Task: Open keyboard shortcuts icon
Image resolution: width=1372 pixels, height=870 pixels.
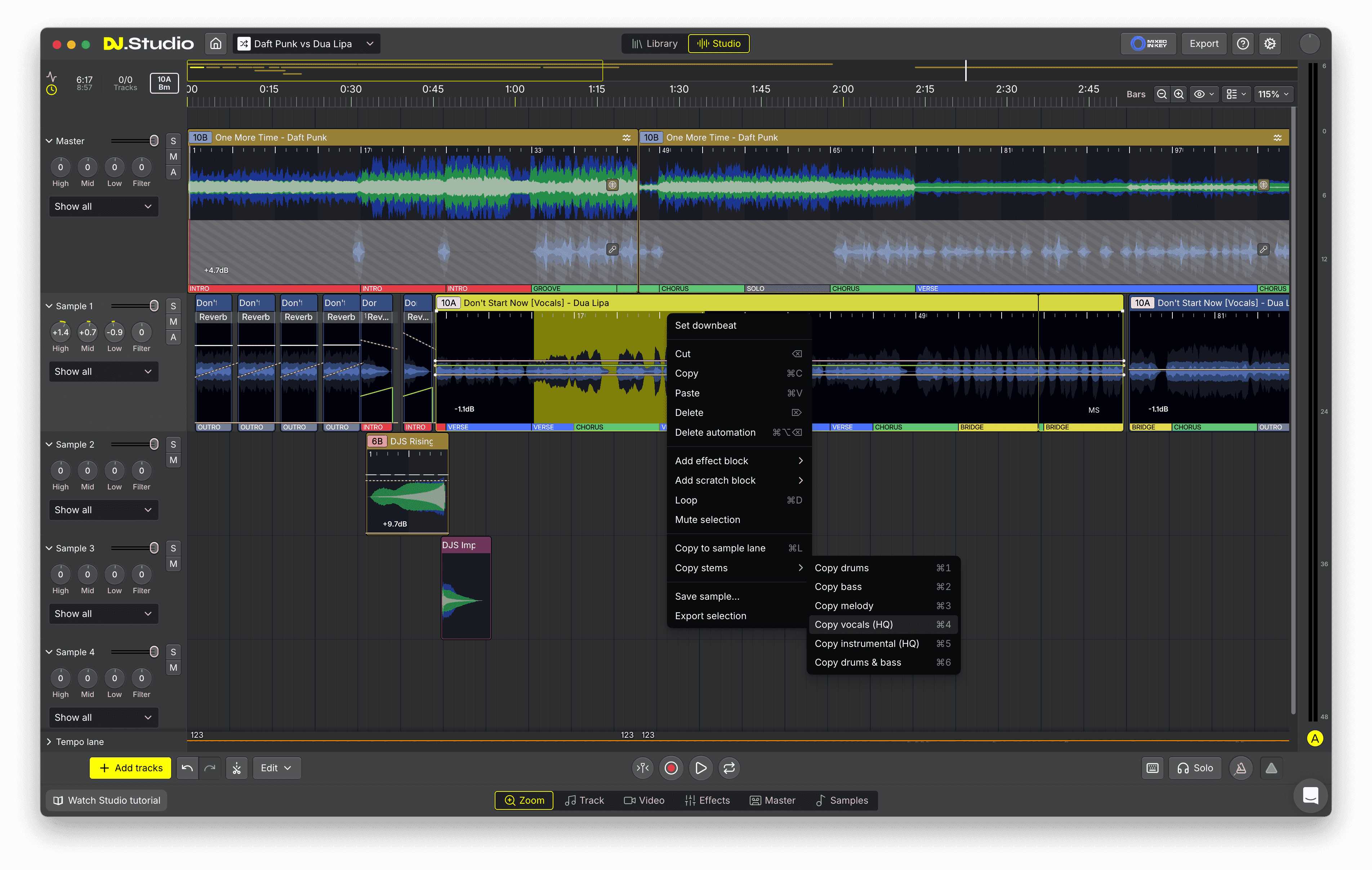Action: [x=1152, y=768]
